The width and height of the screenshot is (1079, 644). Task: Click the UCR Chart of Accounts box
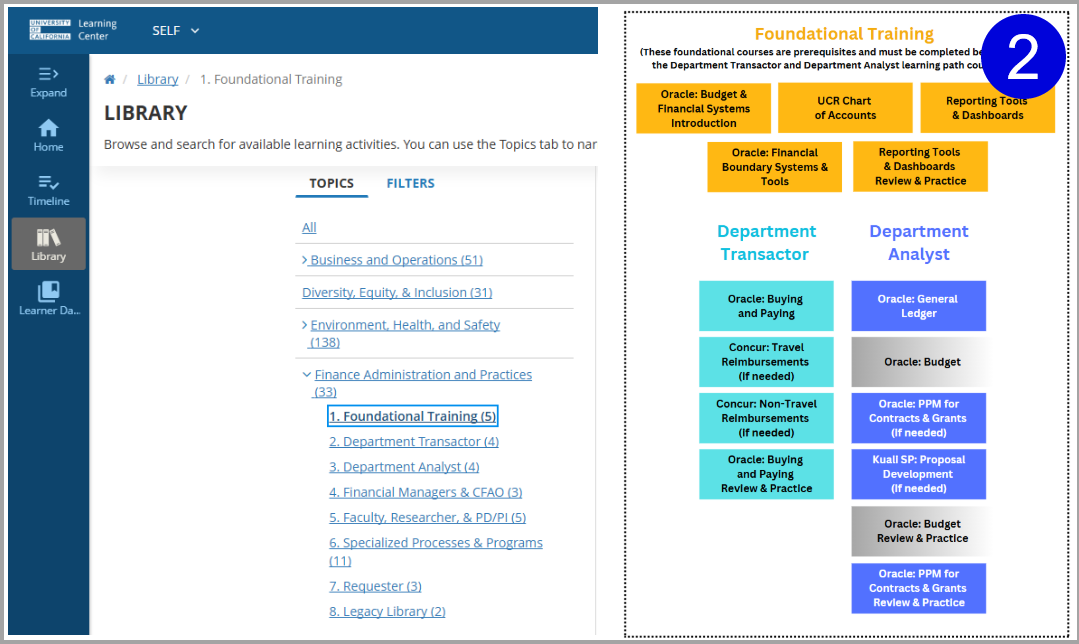click(845, 108)
